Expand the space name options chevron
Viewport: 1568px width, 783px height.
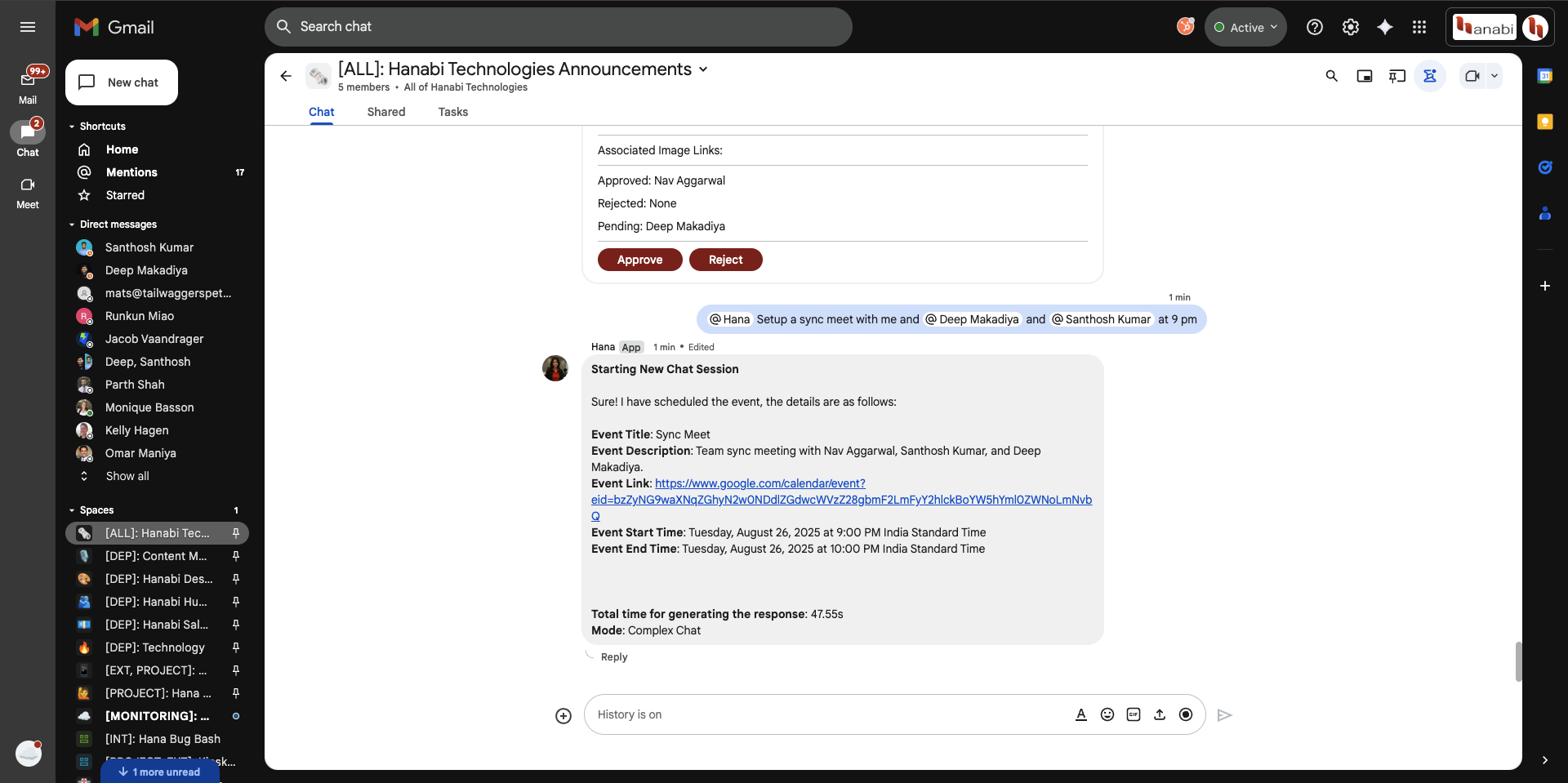pos(703,69)
